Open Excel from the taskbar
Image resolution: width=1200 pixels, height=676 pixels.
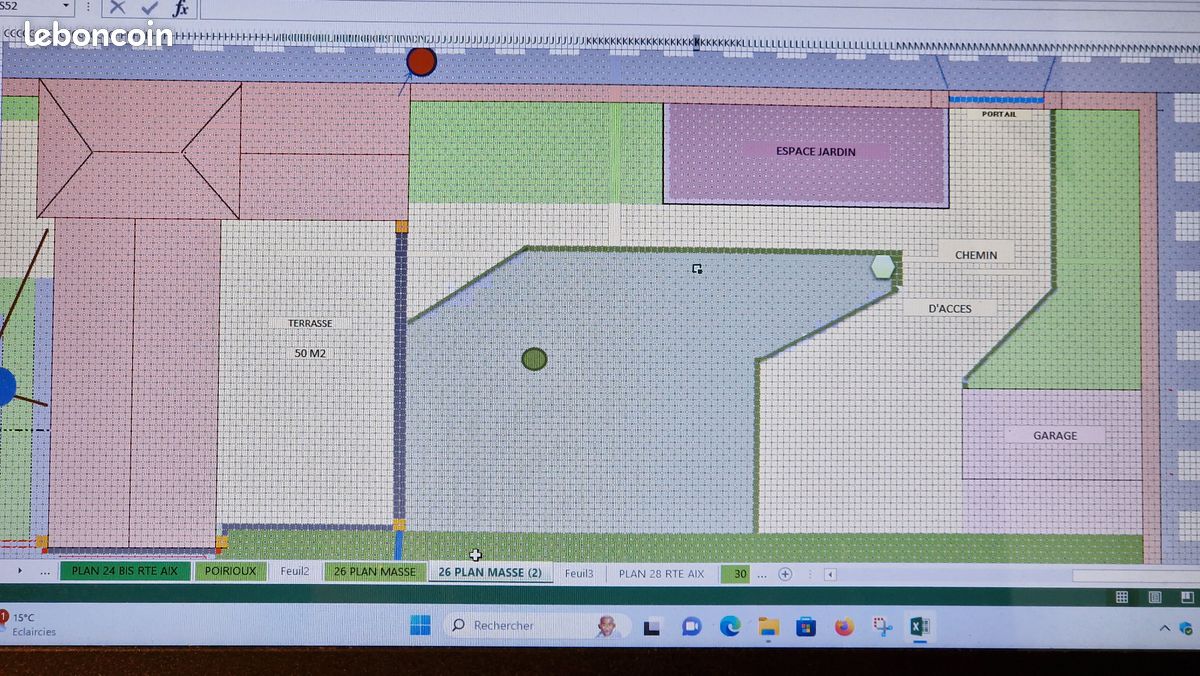(919, 627)
